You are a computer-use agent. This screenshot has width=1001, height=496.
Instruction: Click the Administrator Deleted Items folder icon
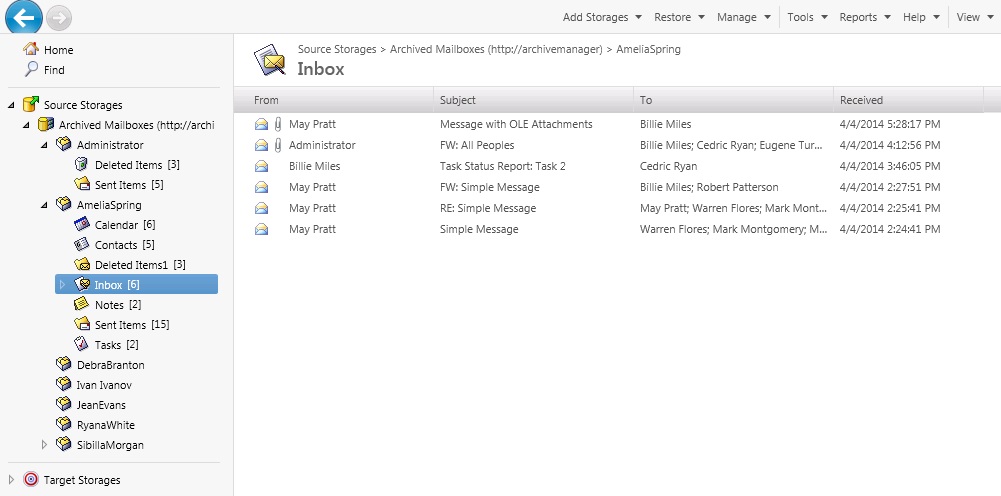[81, 165]
